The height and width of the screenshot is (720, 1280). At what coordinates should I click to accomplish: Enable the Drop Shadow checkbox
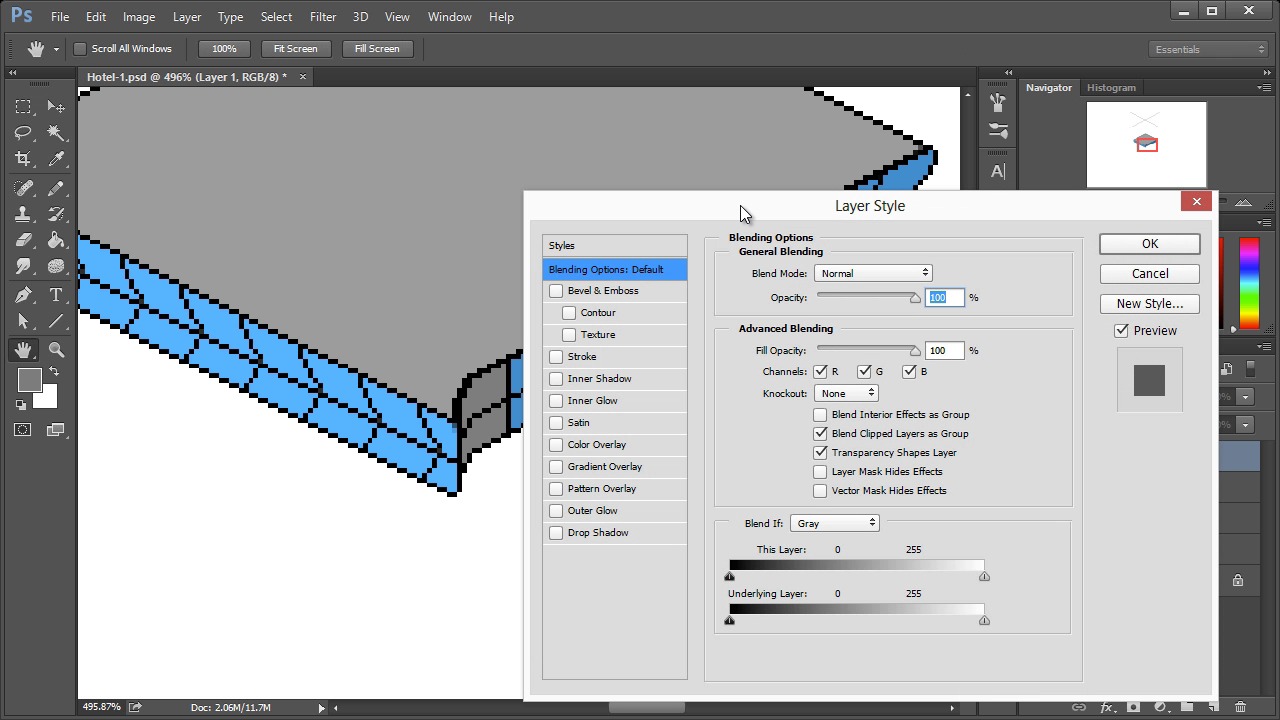(x=556, y=533)
